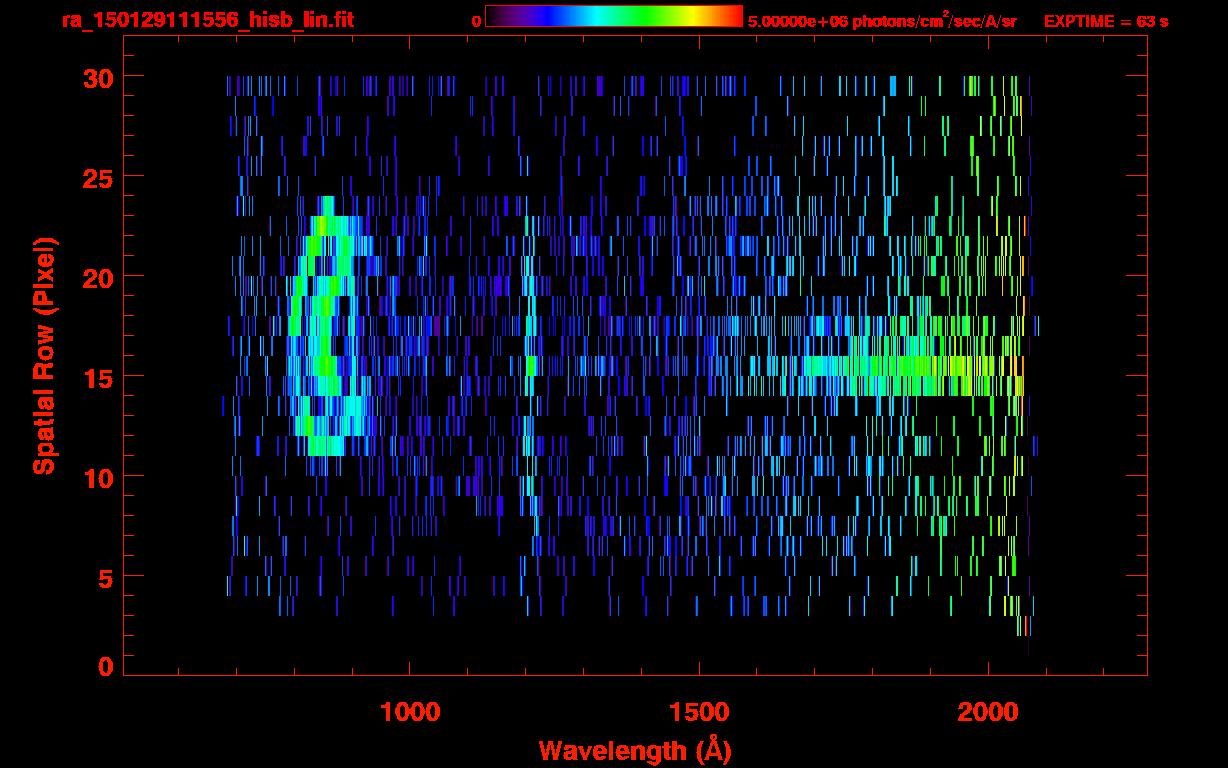This screenshot has height=768, width=1228.
Task: Click the Spatial Row (Pixel) axis title
Action: 44,355
